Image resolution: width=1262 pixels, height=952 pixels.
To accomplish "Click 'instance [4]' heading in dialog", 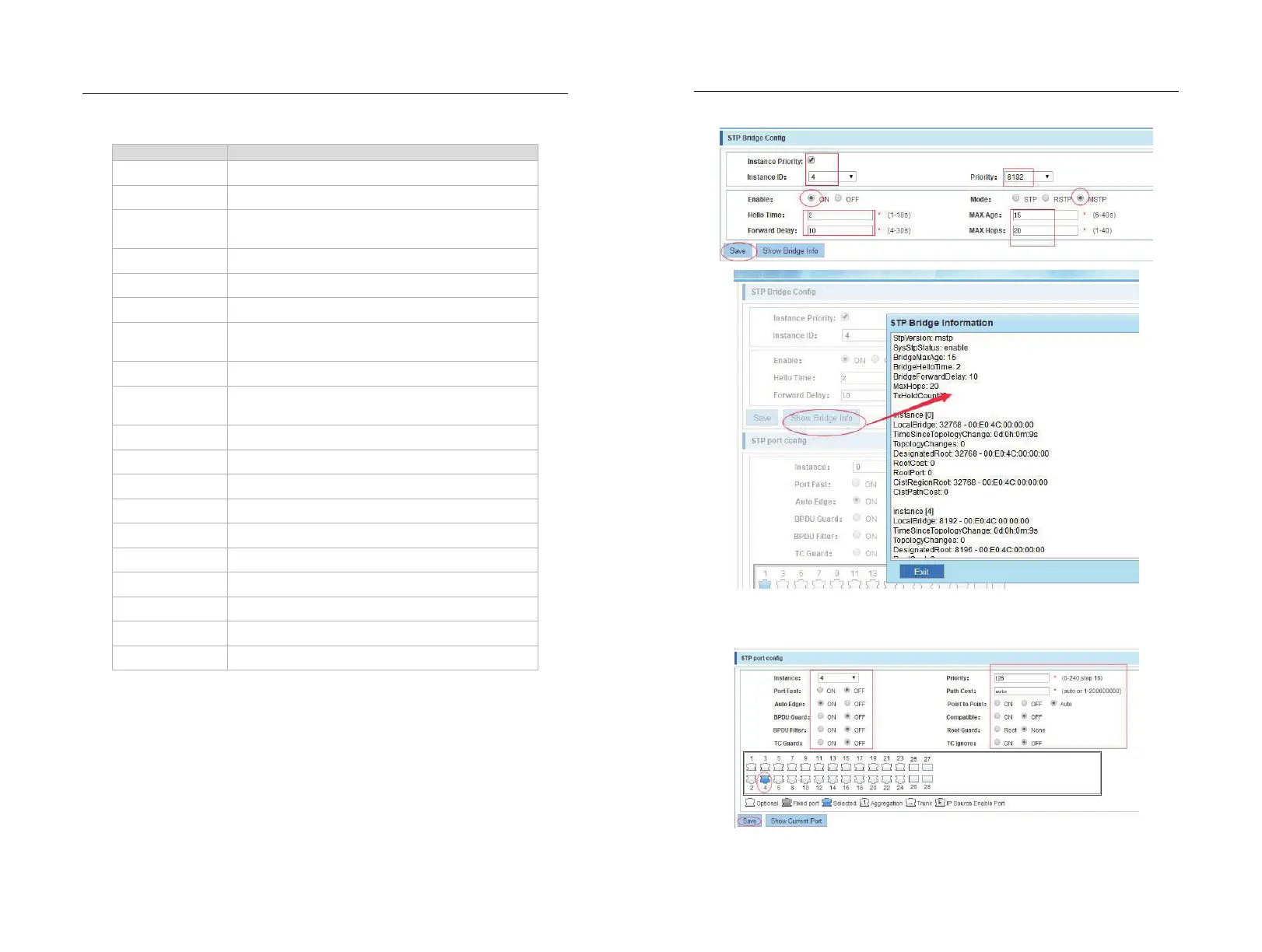I will click(x=913, y=511).
